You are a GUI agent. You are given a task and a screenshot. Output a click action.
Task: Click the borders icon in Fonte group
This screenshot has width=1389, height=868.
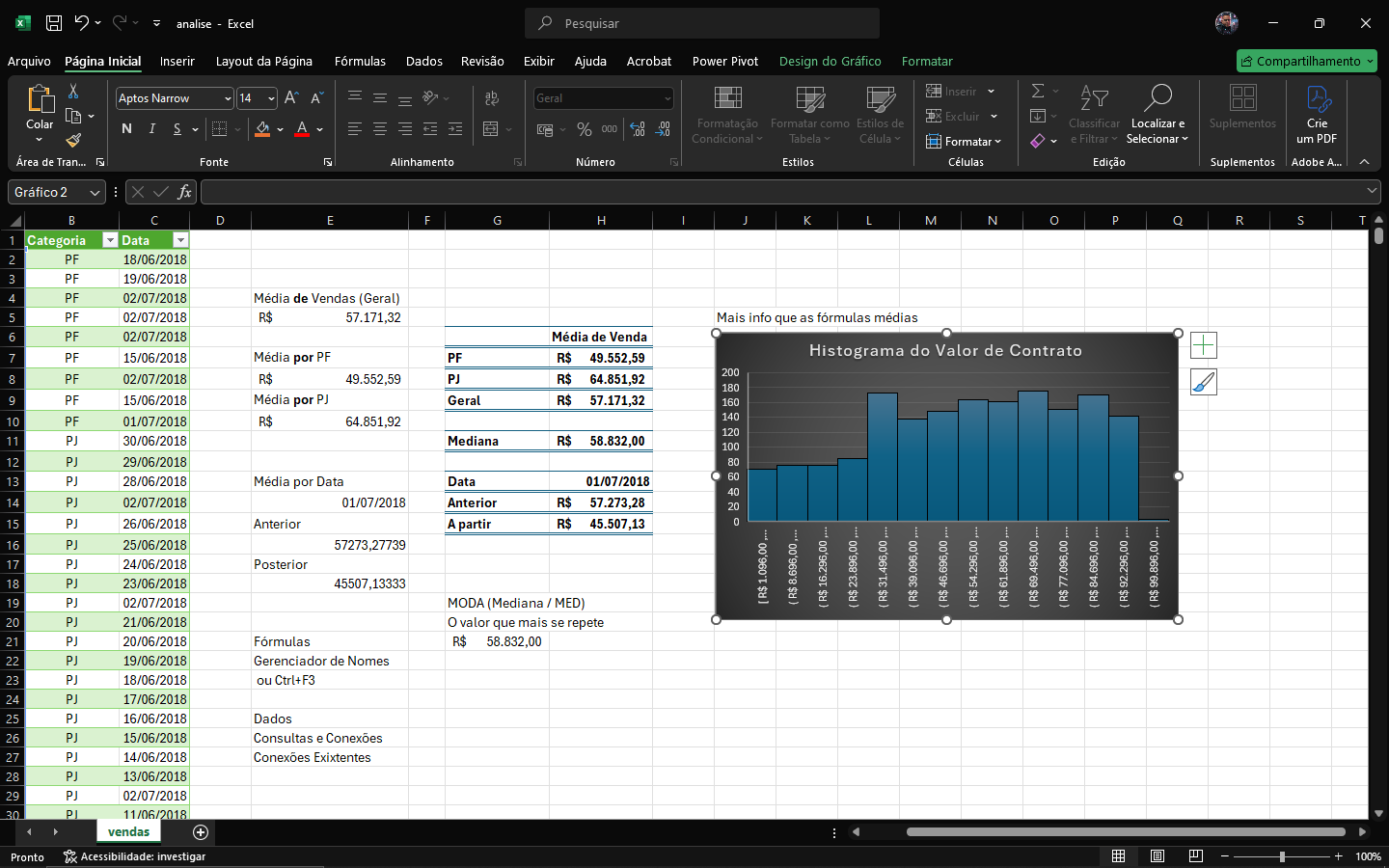[x=219, y=129]
